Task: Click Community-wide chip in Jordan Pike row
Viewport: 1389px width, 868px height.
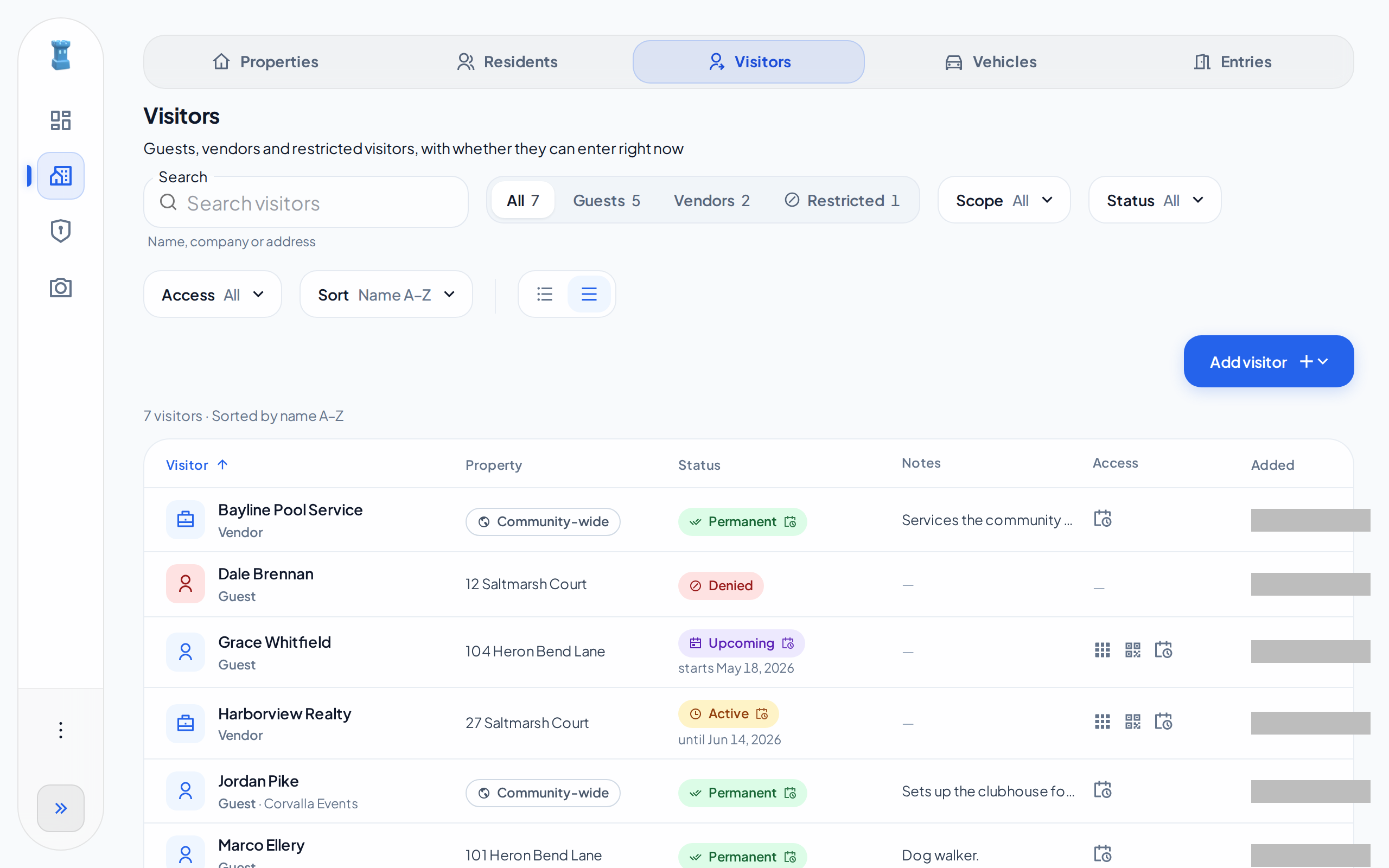Action: click(543, 793)
